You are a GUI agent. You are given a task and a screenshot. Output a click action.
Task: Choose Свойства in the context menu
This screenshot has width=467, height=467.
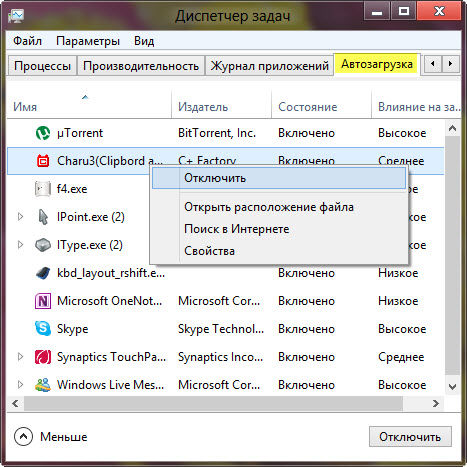pyautogui.click(x=279, y=251)
